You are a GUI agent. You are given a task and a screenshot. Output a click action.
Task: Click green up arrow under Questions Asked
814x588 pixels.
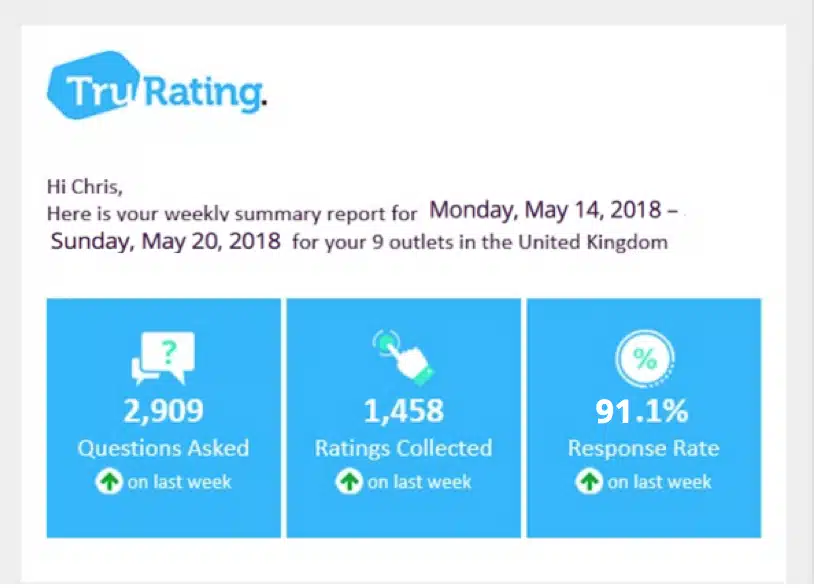pyautogui.click(x=106, y=482)
